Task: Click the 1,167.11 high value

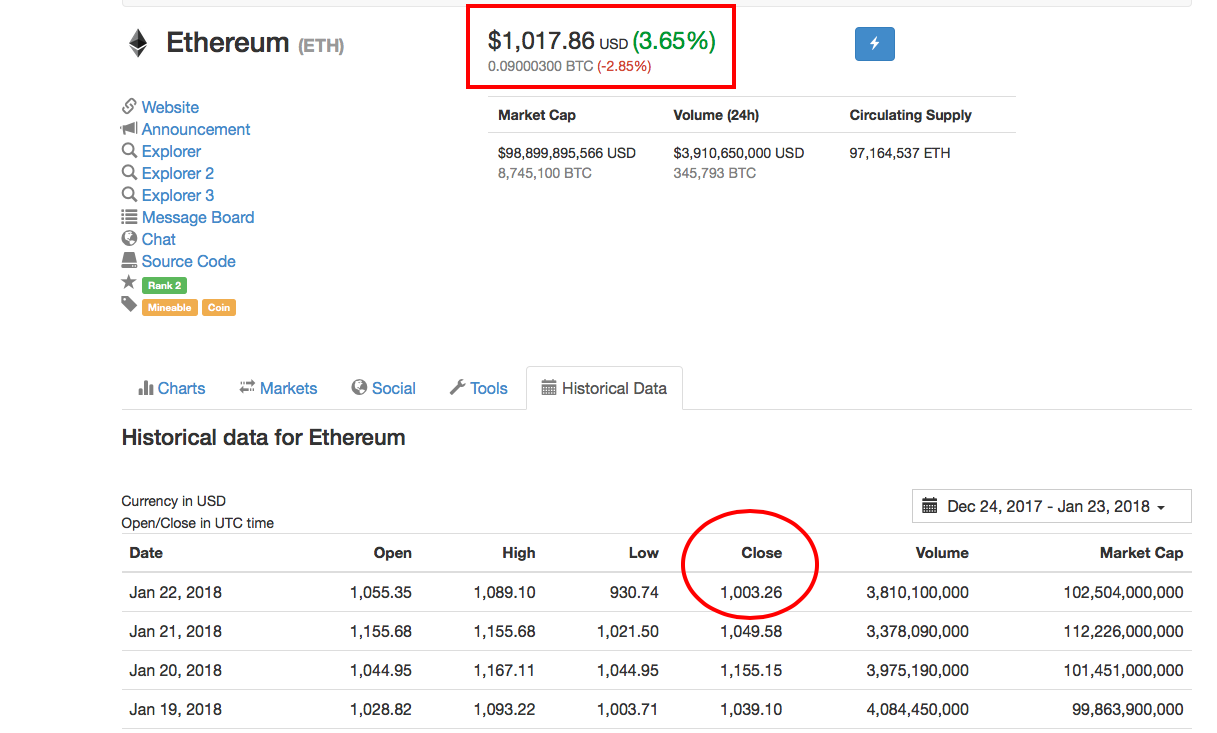Action: [x=504, y=670]
